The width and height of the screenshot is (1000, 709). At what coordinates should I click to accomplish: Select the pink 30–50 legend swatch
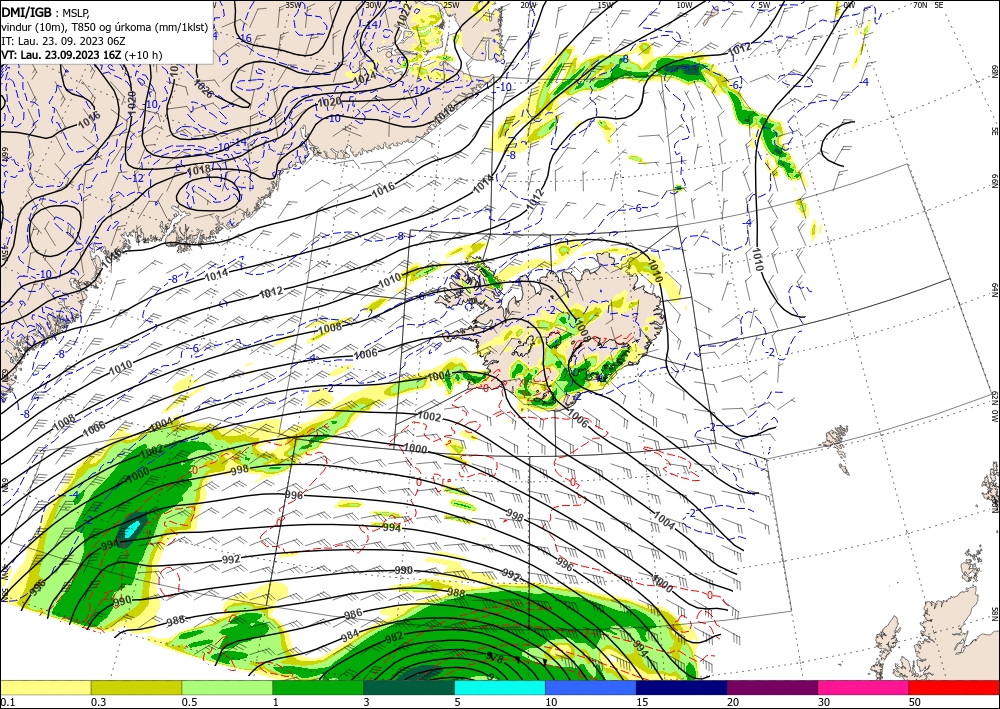coord(864,687)
